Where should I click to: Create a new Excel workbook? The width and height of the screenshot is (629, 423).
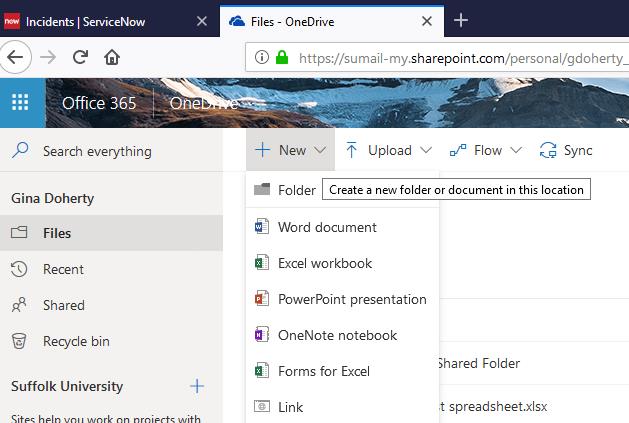(343, 263)
